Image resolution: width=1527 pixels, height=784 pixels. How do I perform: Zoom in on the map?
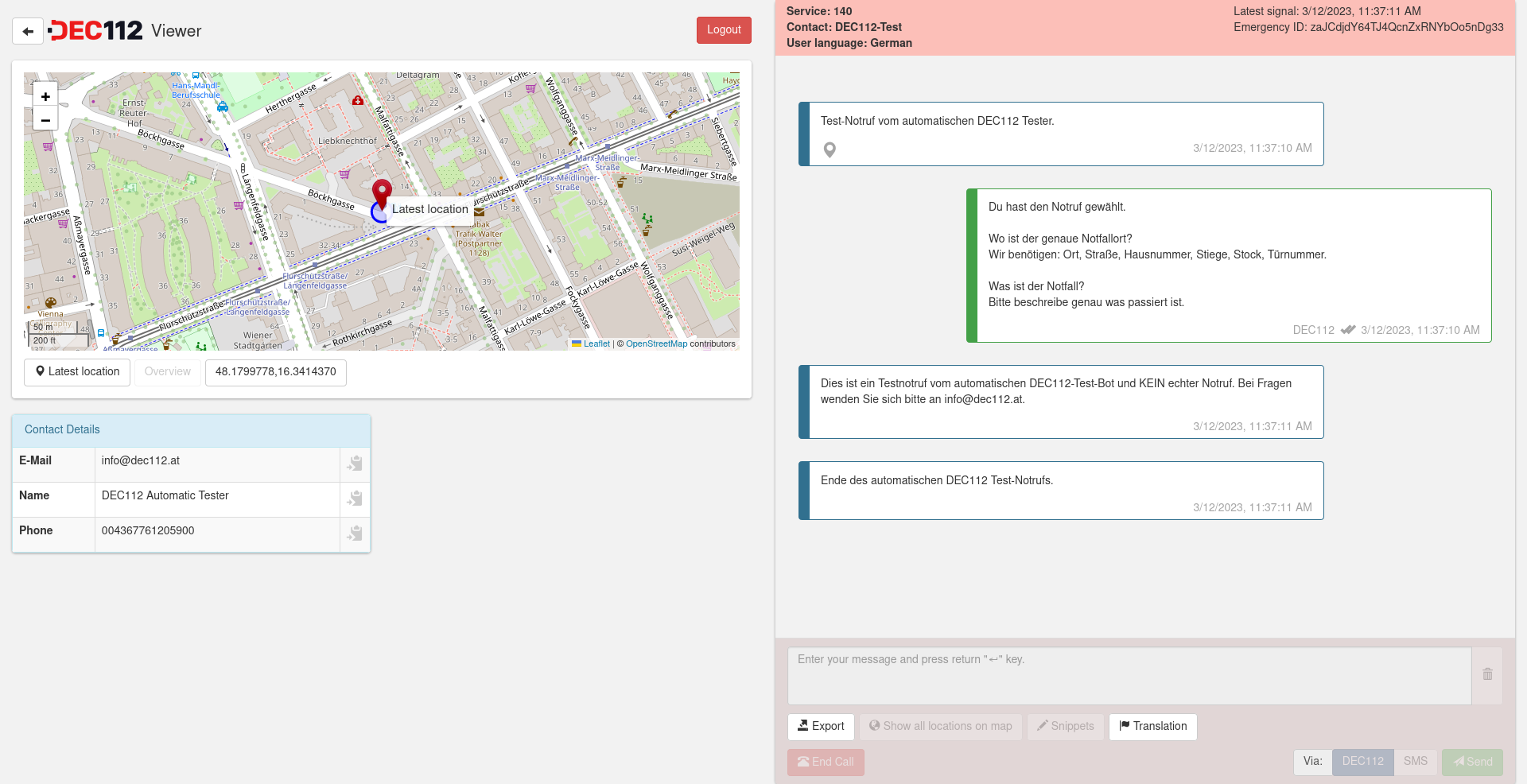[x=45, y=96]
